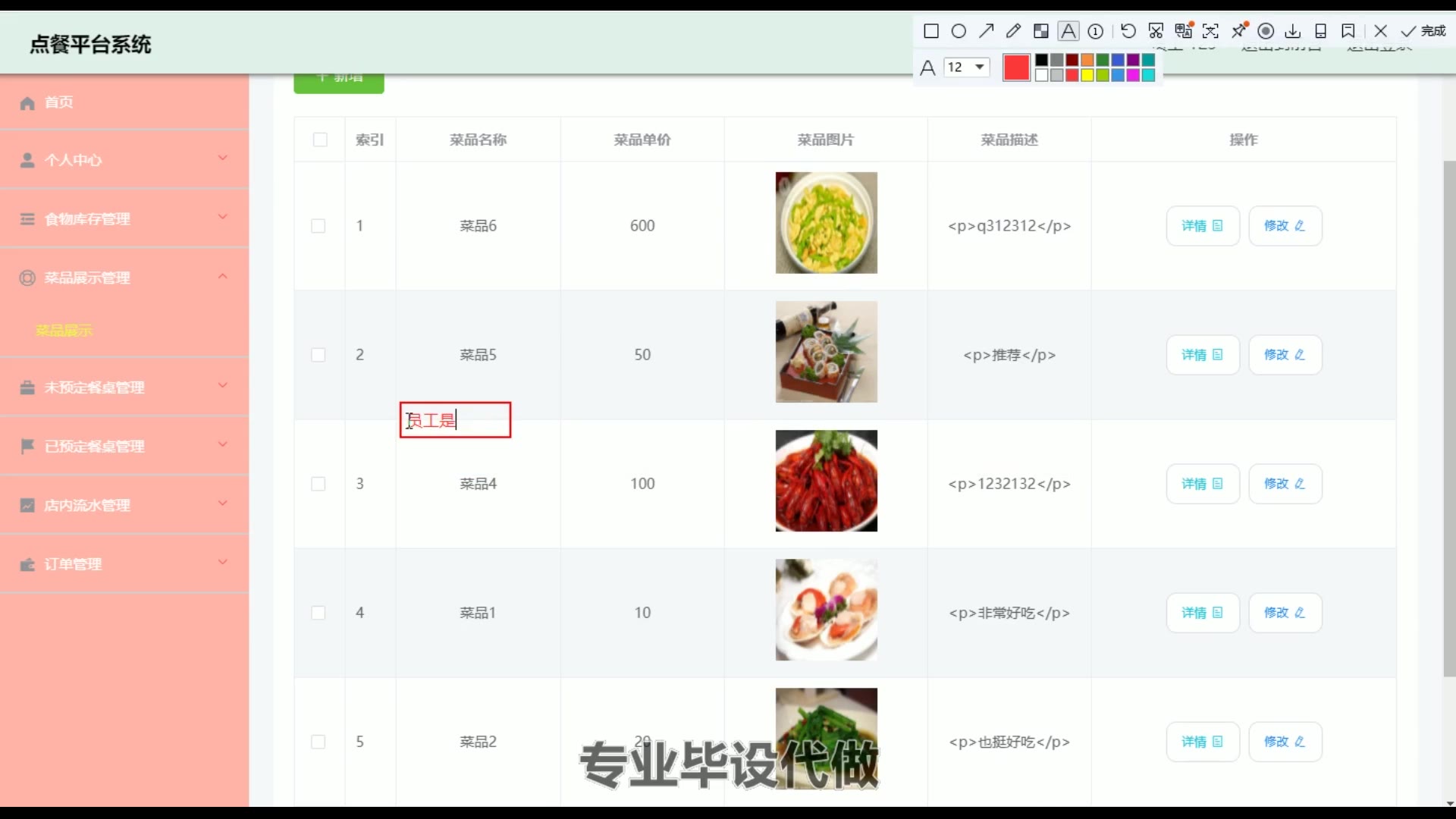Image resolution: width=1456 pixels, height=819 pixels.
Task: Open the 菜品4 crayfish thumbnail
Action: 827,481
